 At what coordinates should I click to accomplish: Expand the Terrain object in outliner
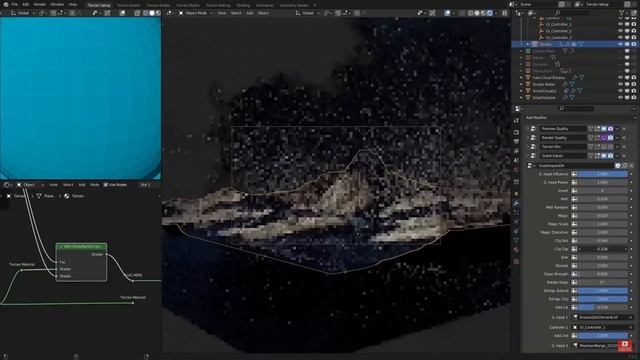point(528,44)
